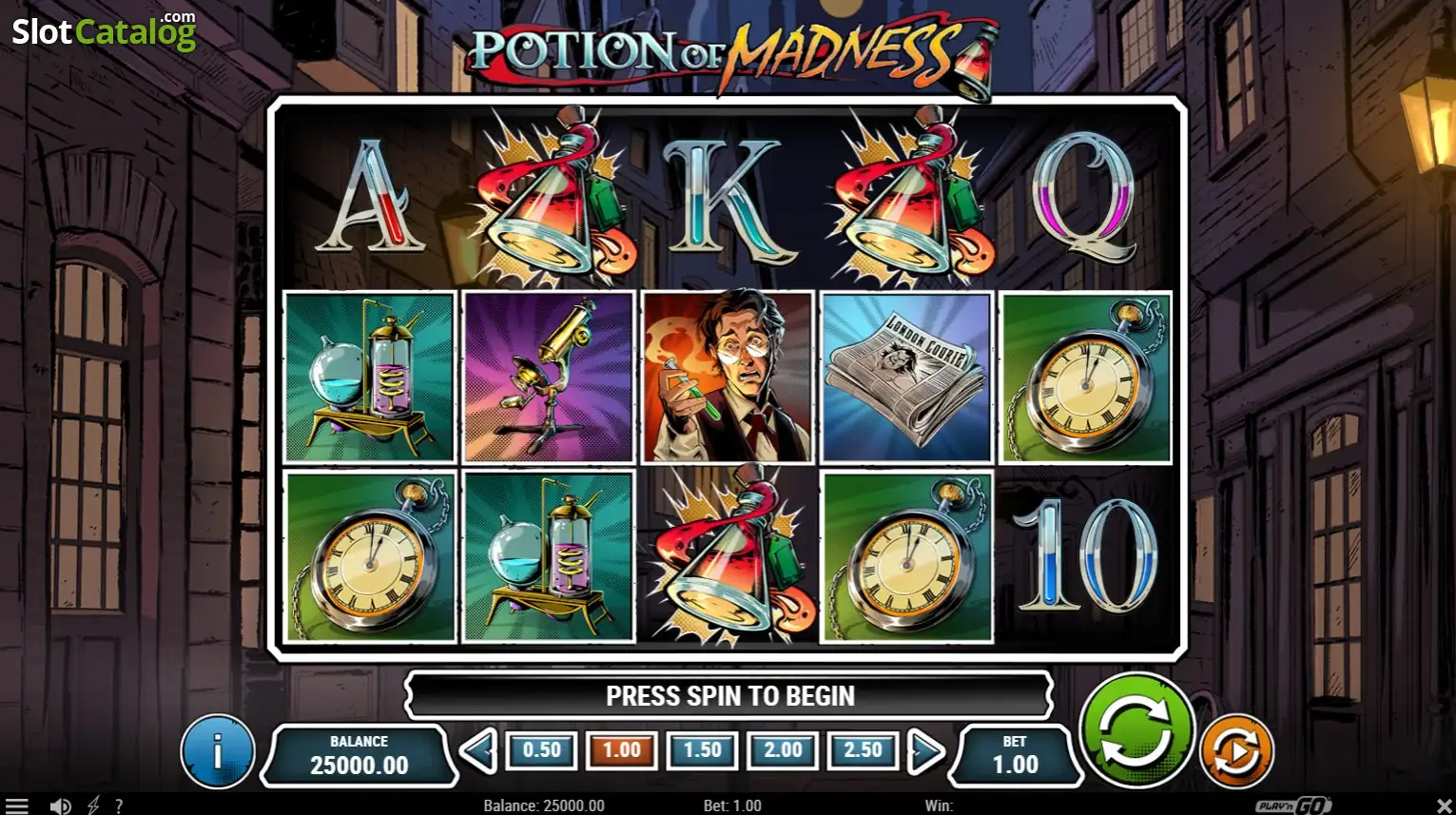Set bet to 2.50

(863, 750)
